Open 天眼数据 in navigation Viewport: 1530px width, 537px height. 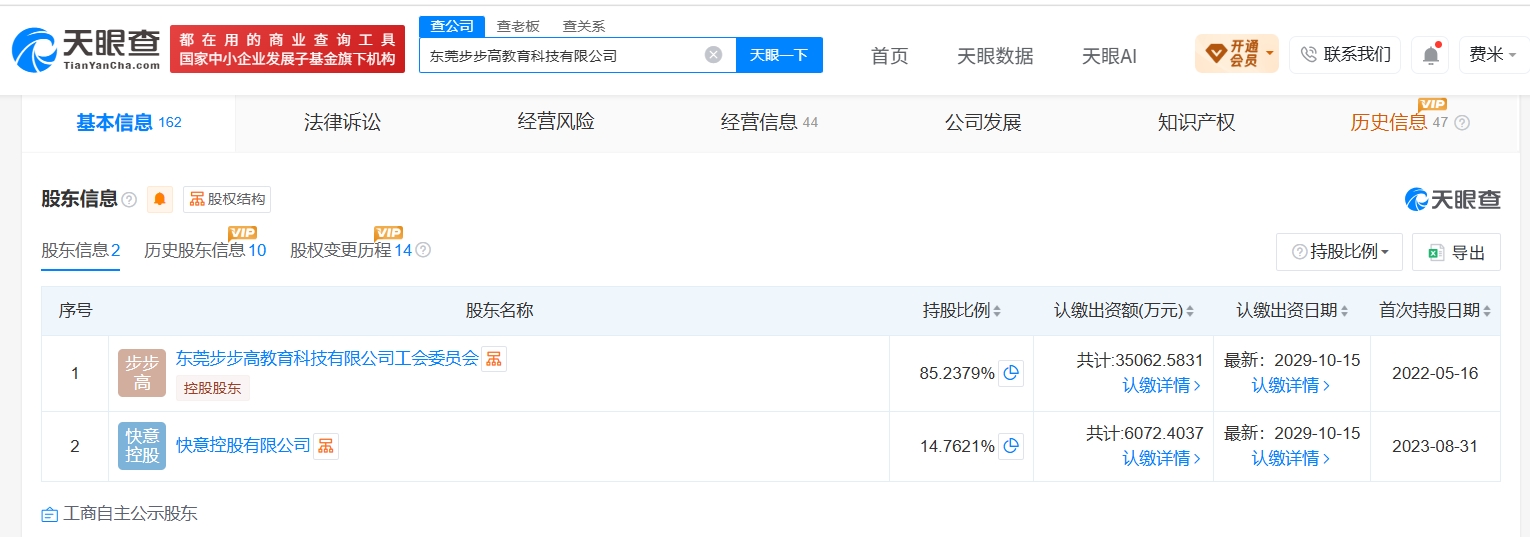(995, 56)
